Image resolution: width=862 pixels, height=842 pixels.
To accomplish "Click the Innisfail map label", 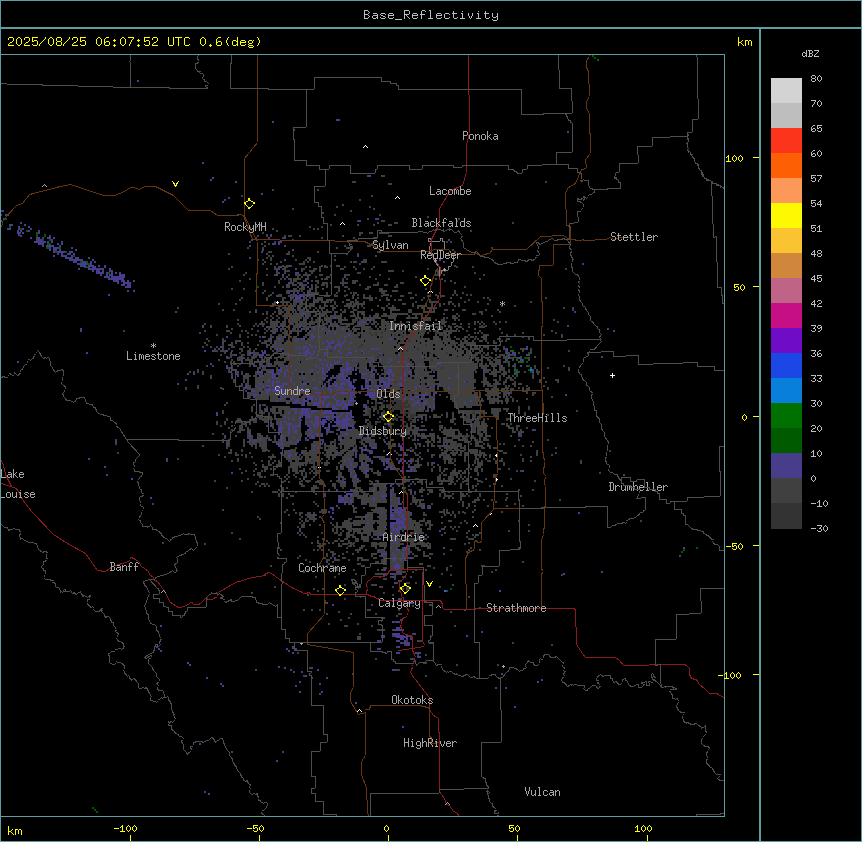I will (x=415, y=326).
